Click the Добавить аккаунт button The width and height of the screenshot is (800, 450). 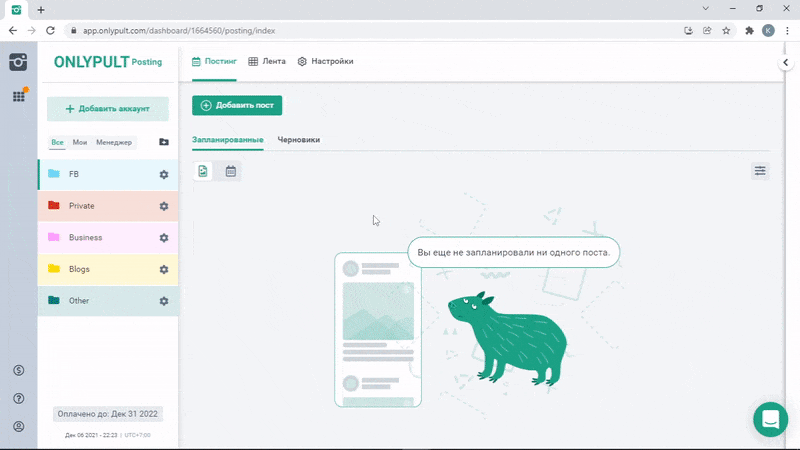coord(107,108)
